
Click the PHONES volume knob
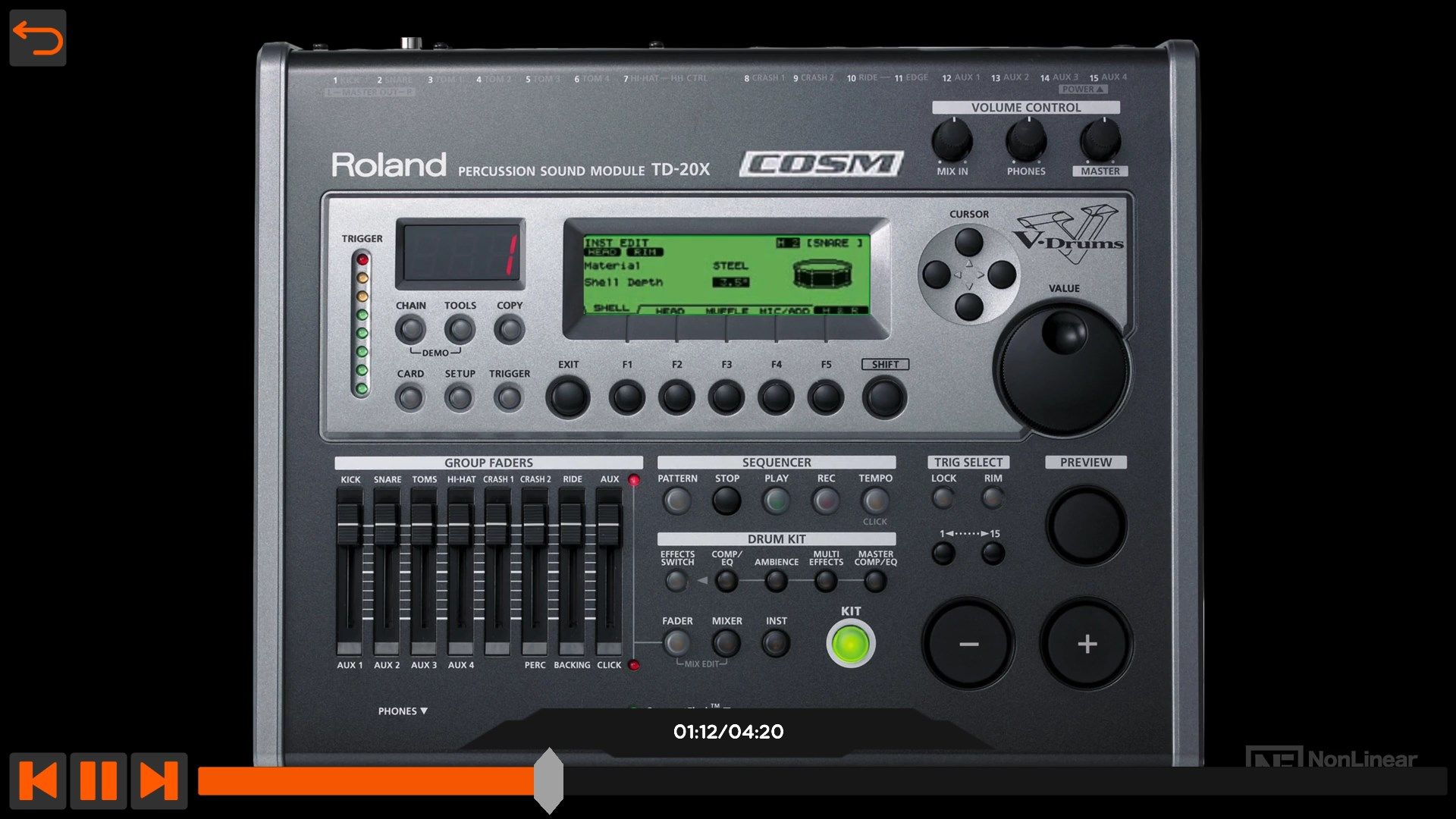click(1026, 140)
